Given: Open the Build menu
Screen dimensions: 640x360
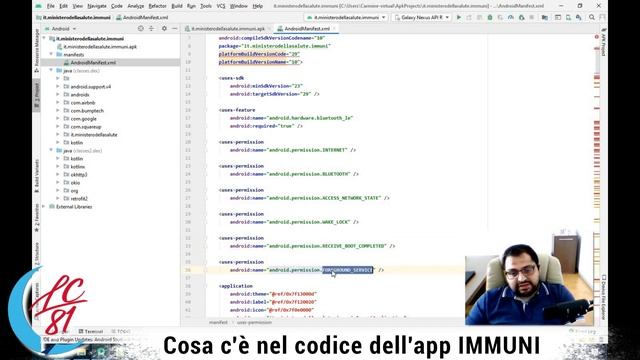Looking at the screenshot, I should point(177,6).
